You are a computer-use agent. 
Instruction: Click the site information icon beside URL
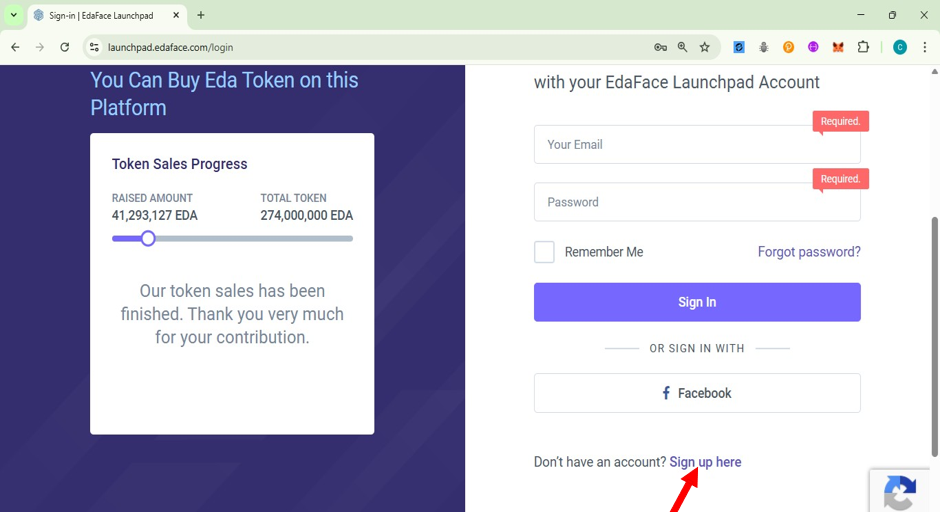(x=94, y=47)
